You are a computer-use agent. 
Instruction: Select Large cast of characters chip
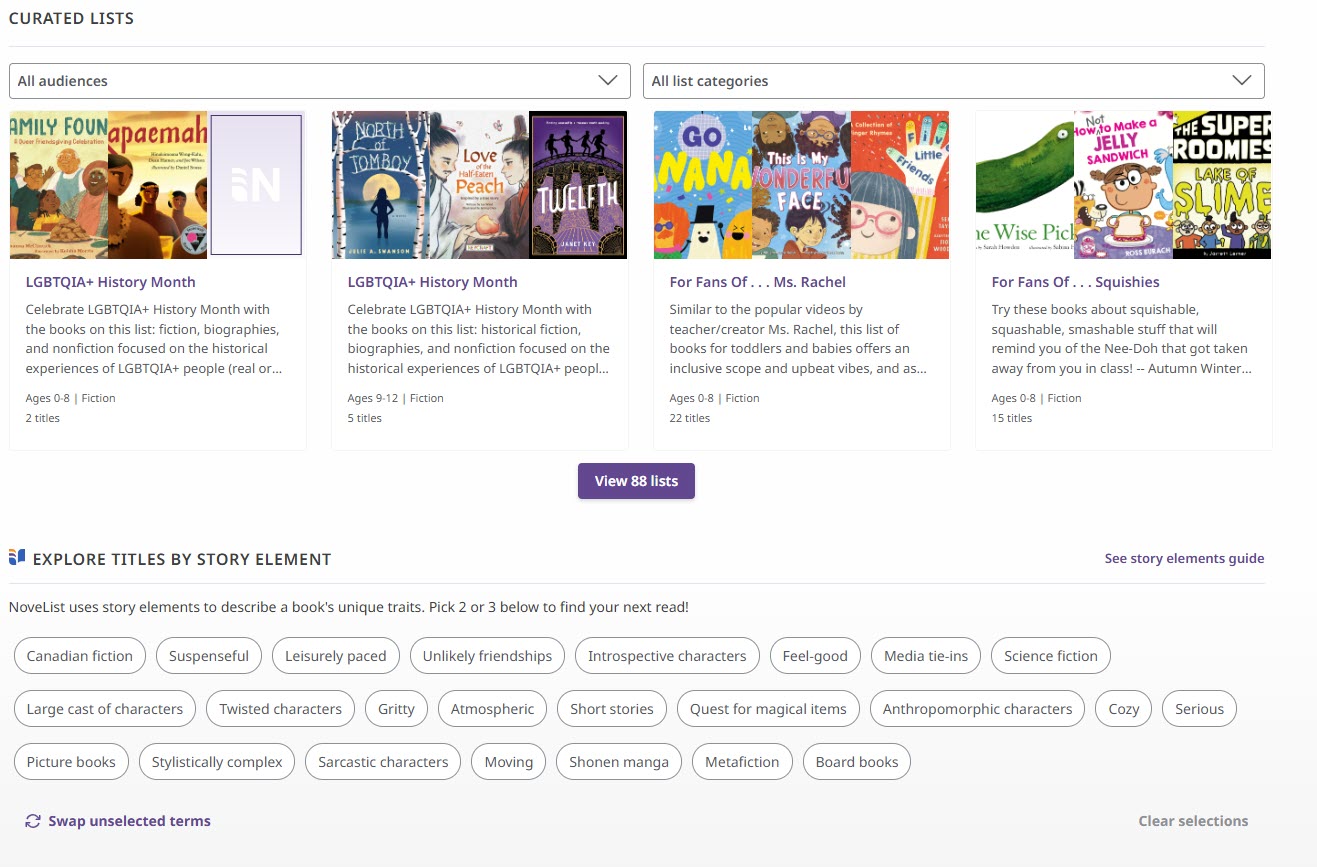[x=105, y=709]
